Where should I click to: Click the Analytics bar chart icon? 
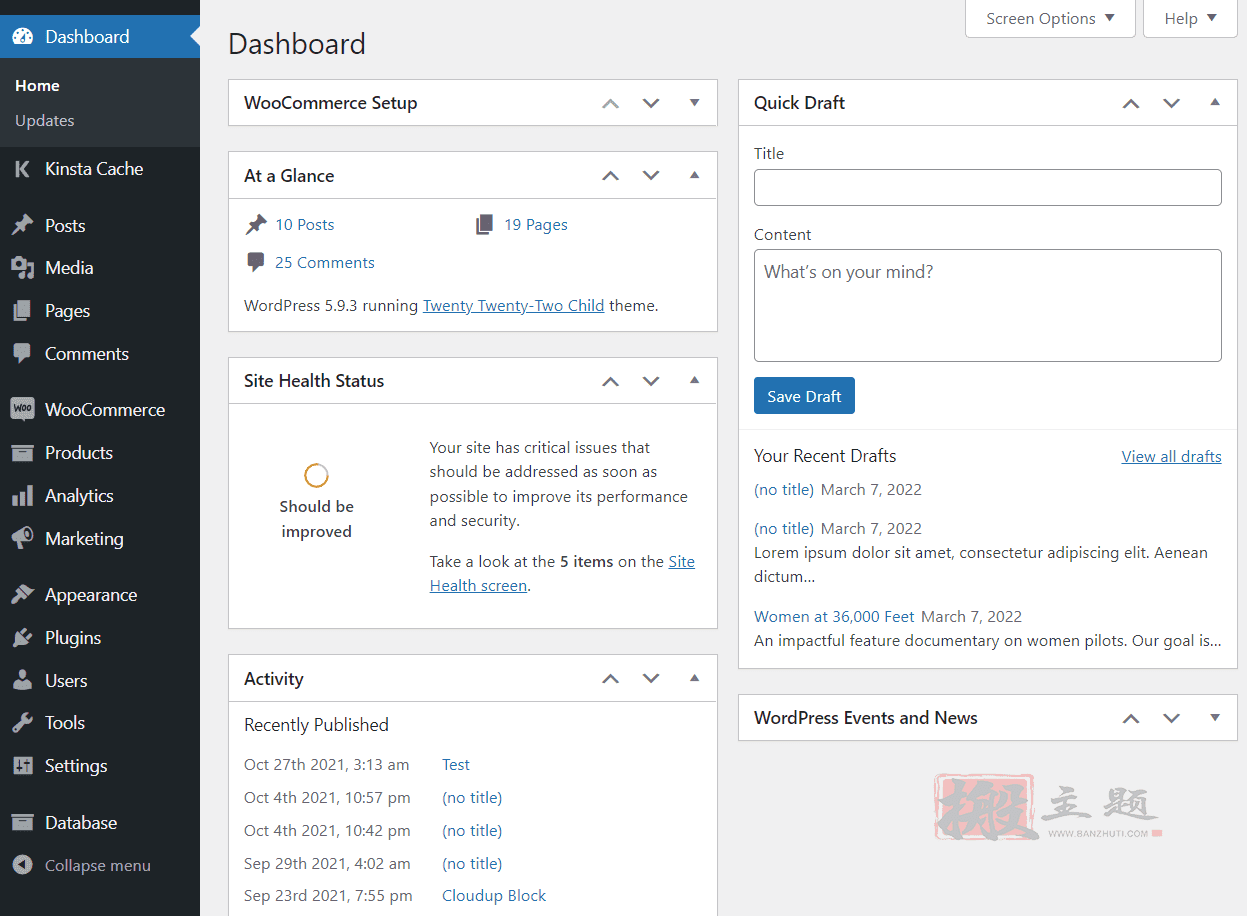(22, 496)
